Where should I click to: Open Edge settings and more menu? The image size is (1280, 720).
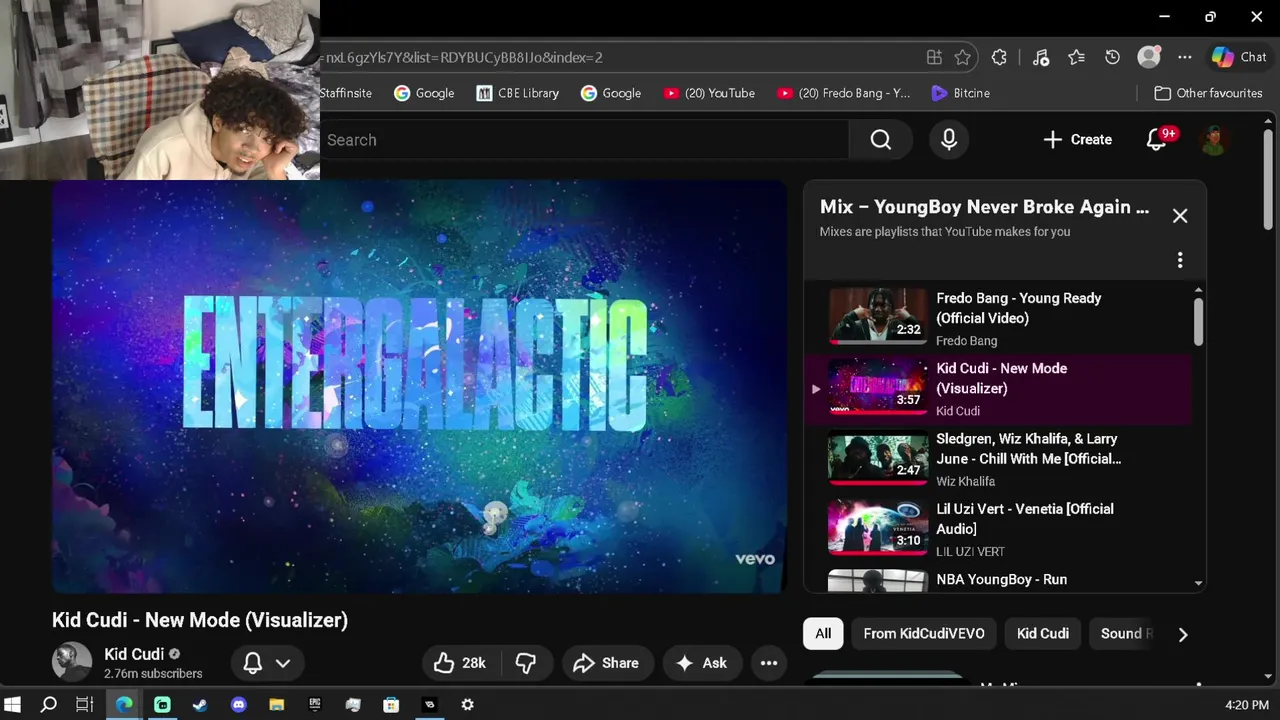[x=1185, y=58]
